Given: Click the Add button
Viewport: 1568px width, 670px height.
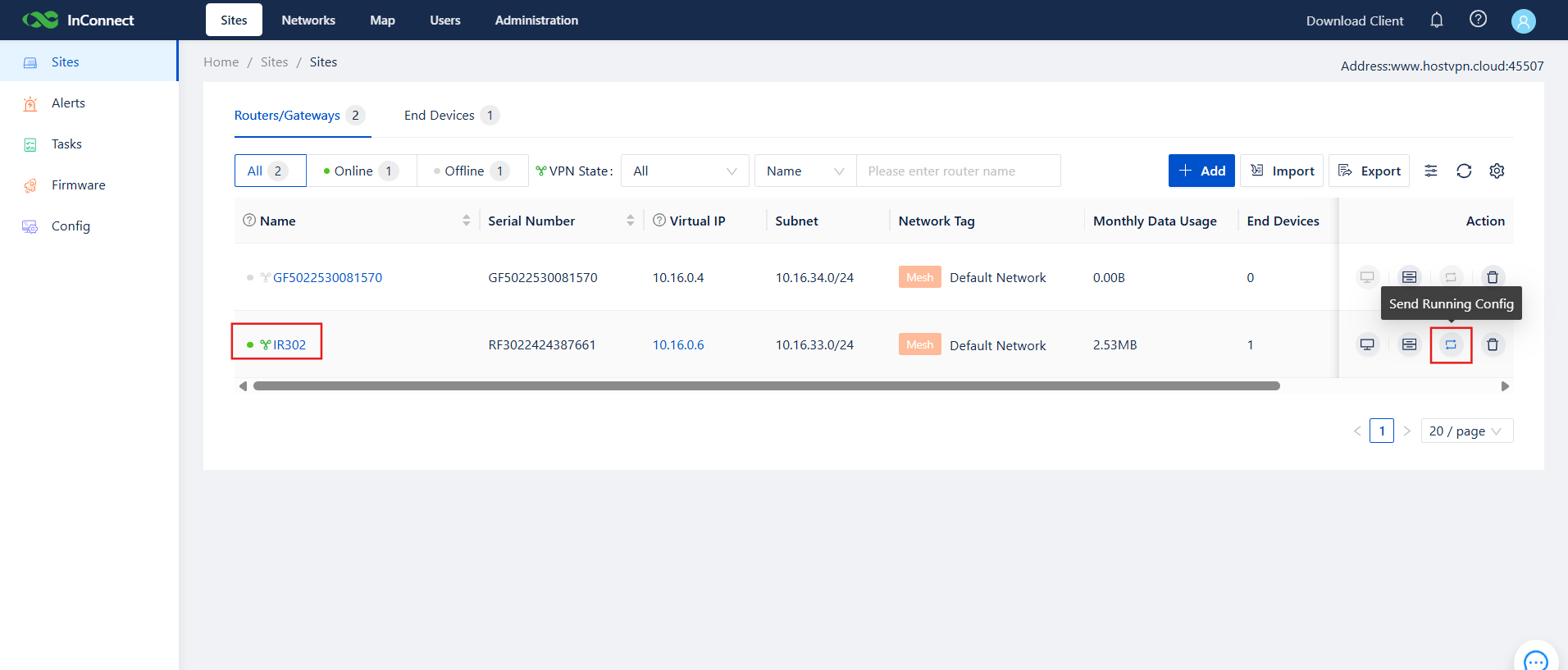Looking at the screenshot, I should pyautogui.click(x=1201, y=171).
